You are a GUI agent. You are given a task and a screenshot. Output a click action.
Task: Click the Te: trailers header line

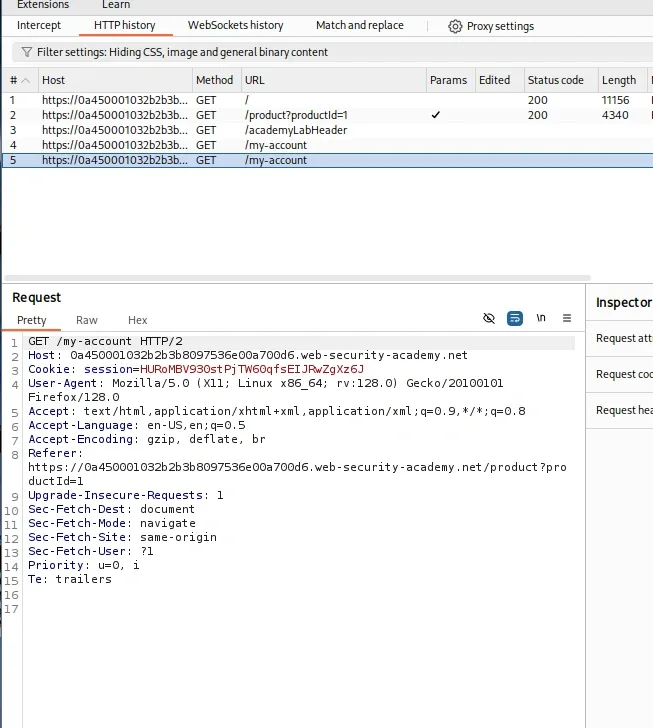click(70, 579)
